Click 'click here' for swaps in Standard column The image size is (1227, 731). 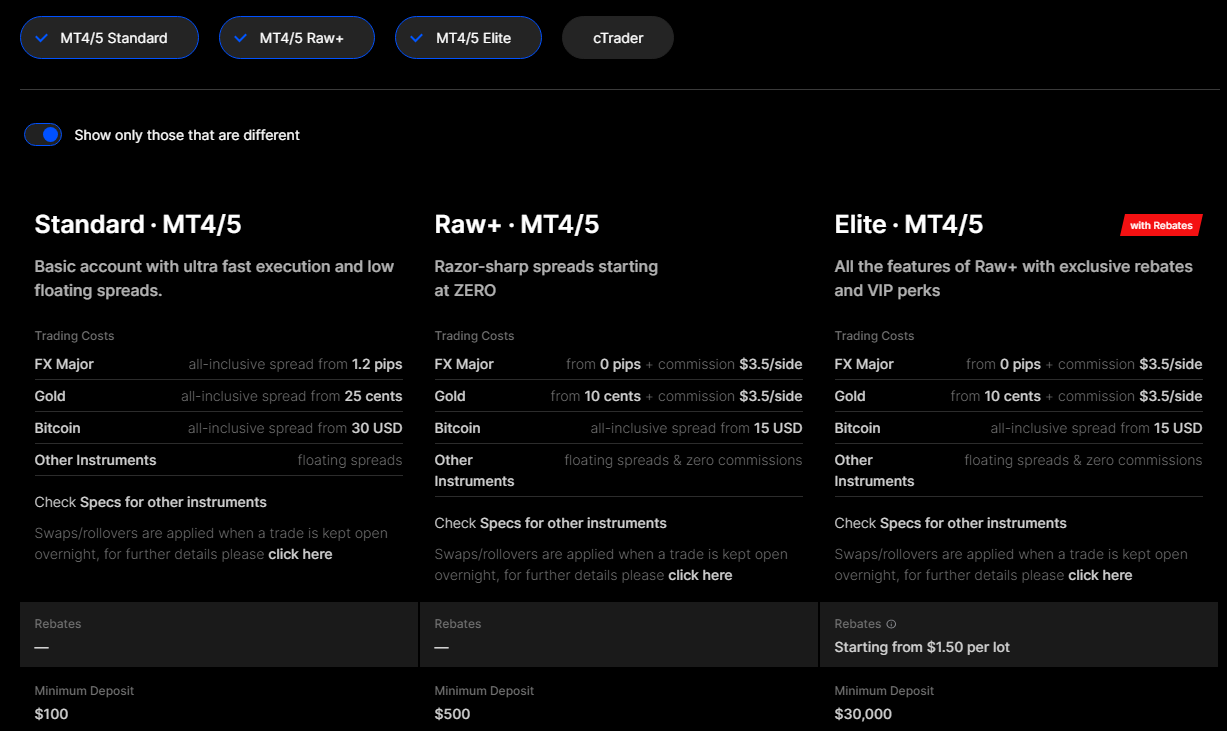pyautogui.click(x=300, y=554)
